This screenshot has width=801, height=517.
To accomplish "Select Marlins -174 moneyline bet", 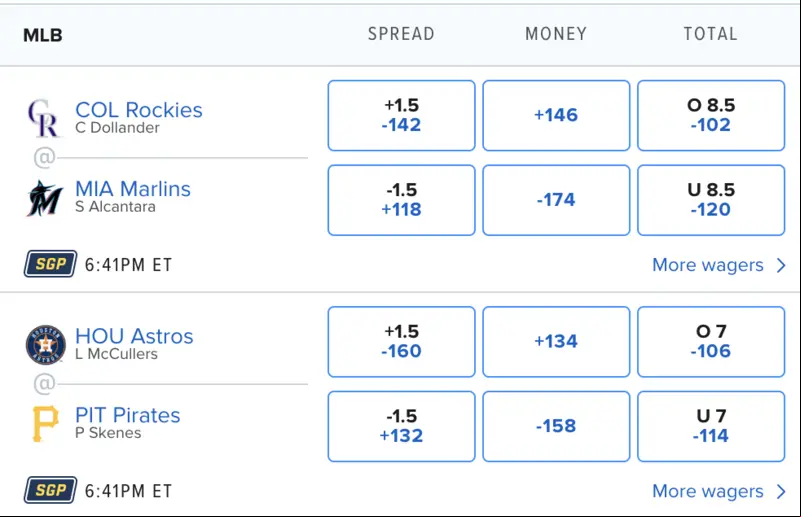I will (556, 200).
